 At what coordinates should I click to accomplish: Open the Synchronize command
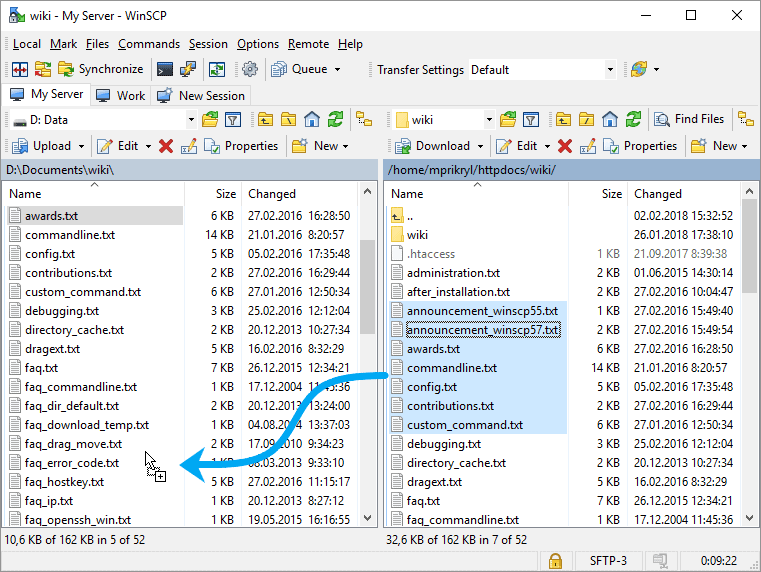click(x=100, y=69)
